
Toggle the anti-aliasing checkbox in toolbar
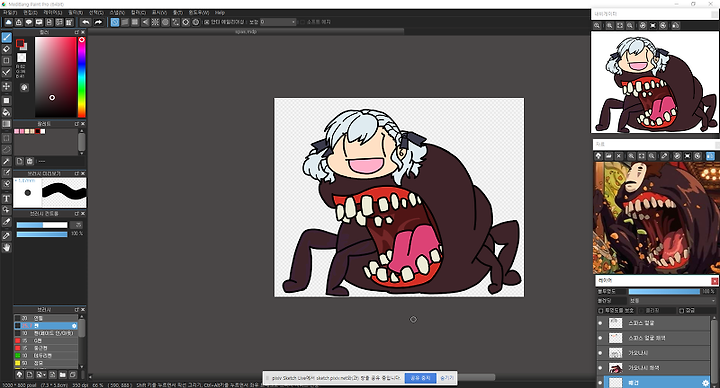207,22
